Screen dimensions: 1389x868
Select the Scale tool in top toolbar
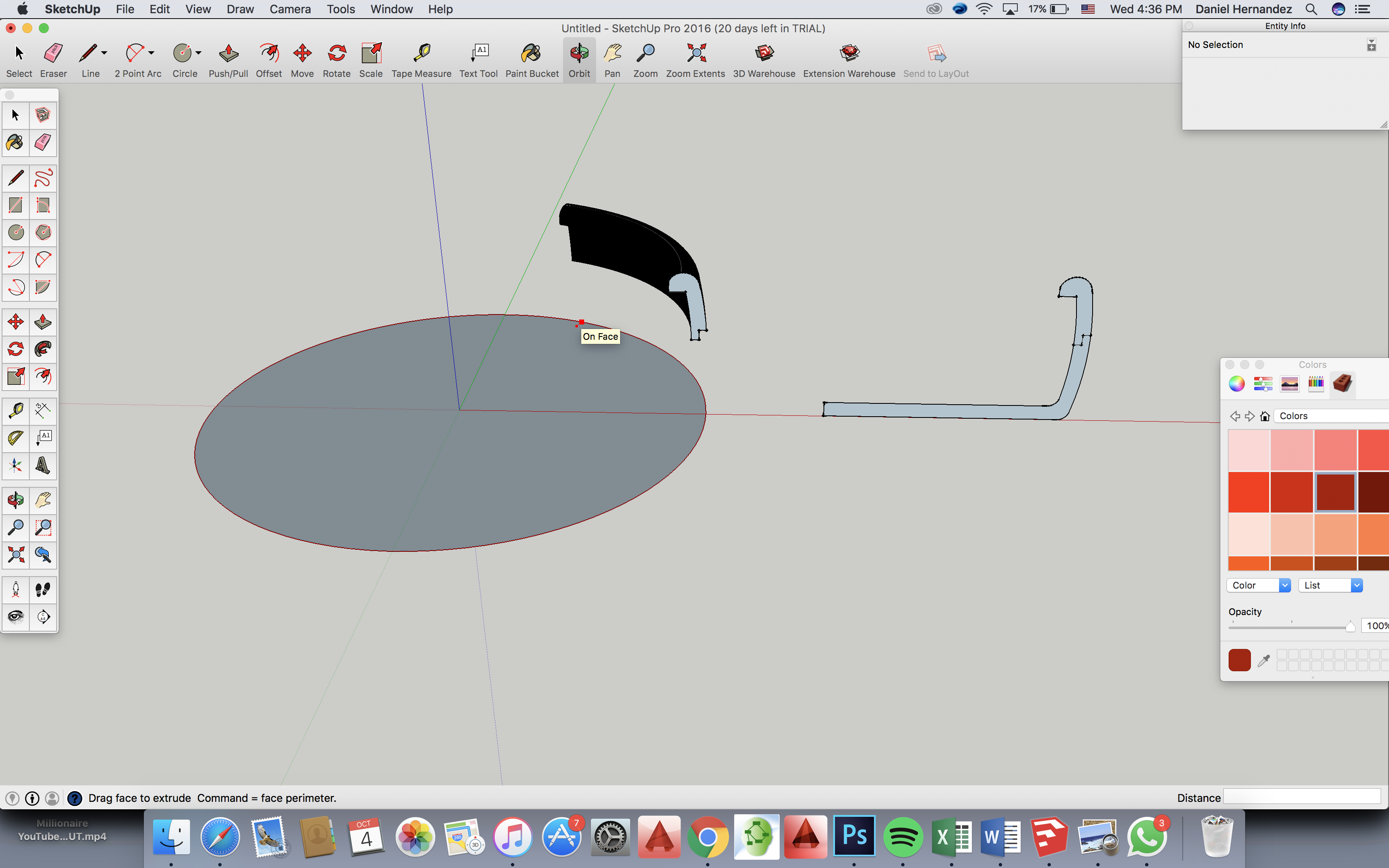tap(371, 60)
